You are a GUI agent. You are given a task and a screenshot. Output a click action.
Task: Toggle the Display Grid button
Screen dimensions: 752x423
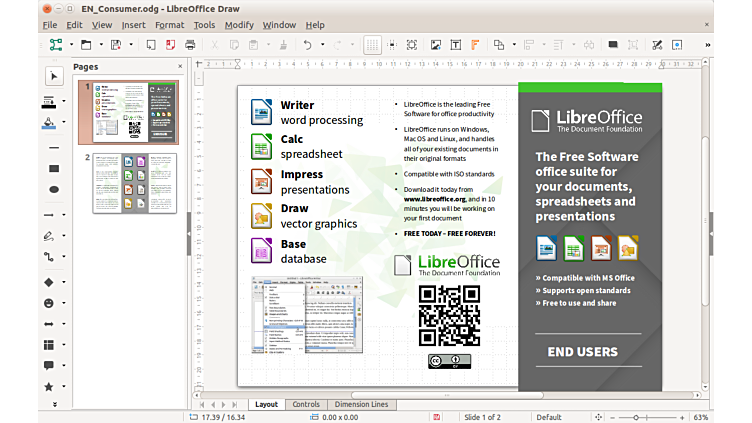[372, 45]
